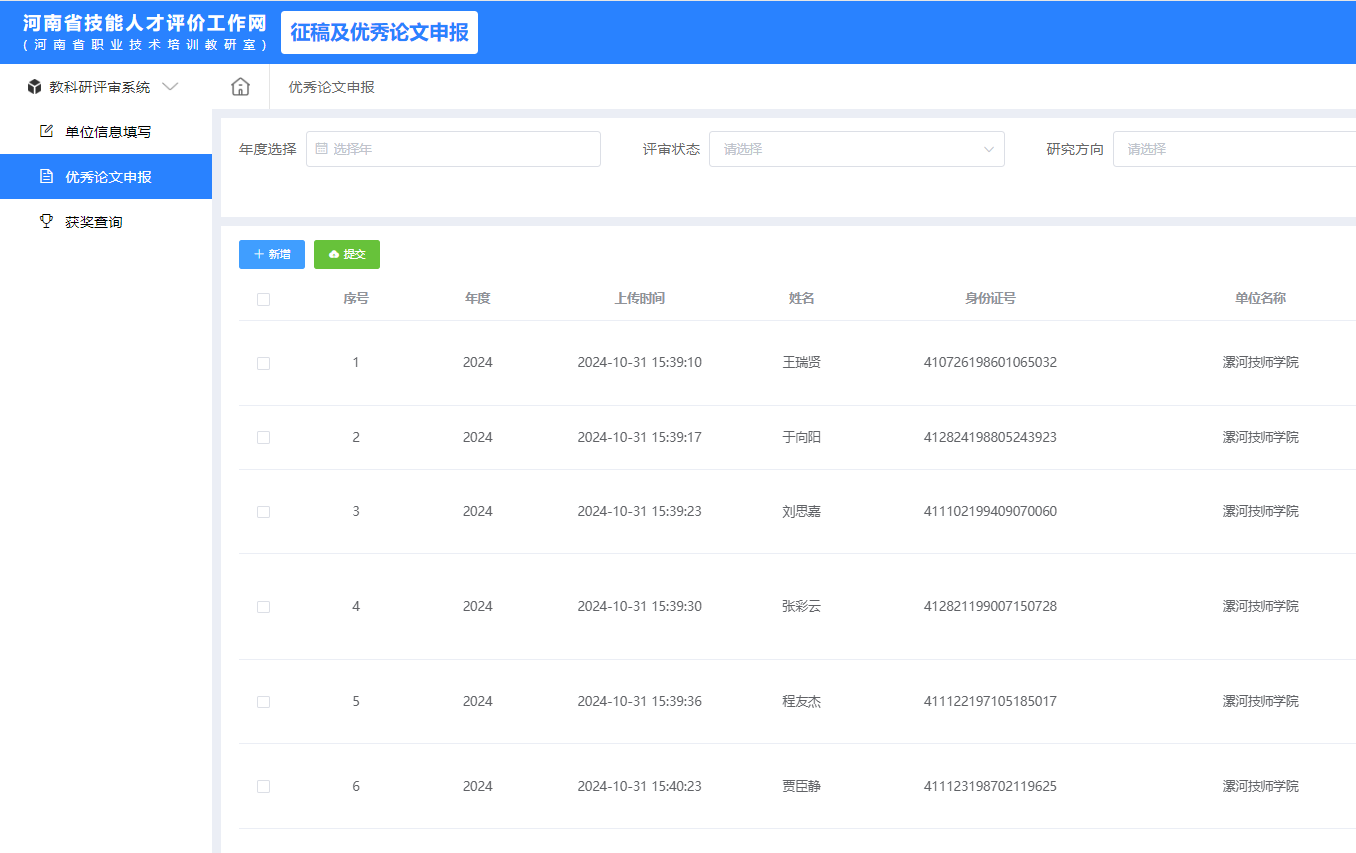Click the name cell 程友杰
The image size is (1356, 853).
pyautogui.click(x=801, y=701)
